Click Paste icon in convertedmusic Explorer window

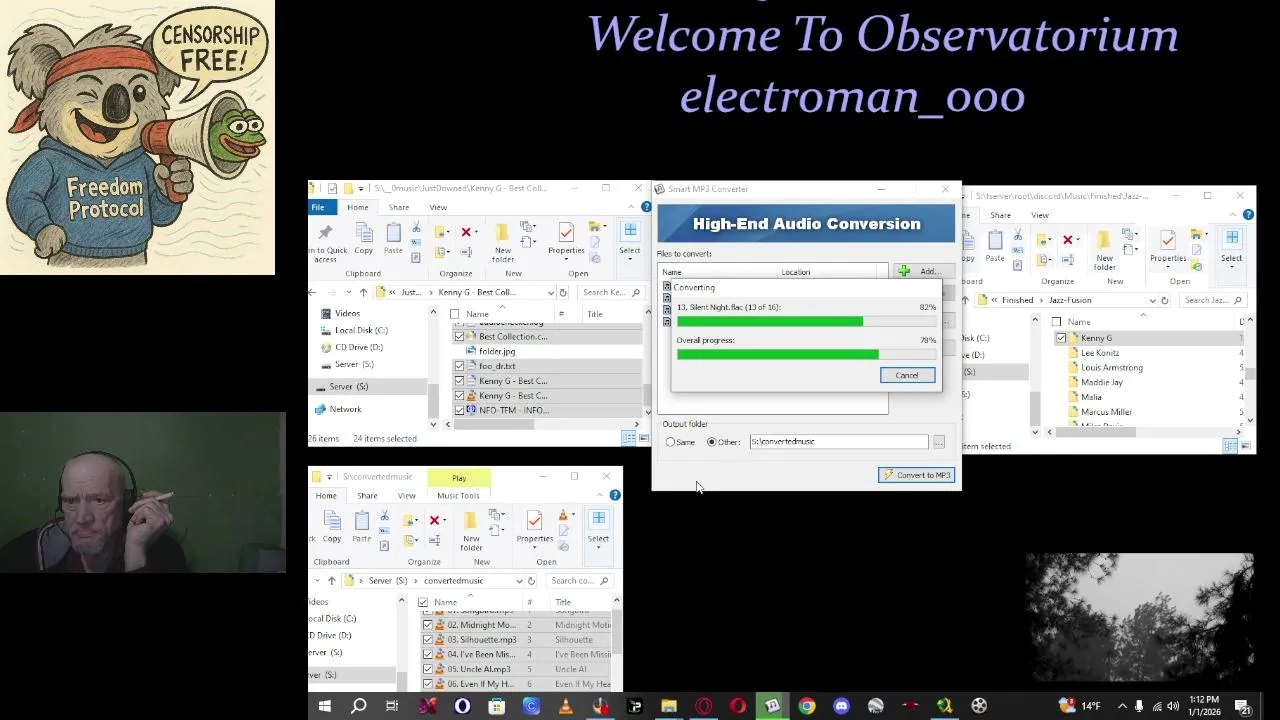(361, 522)
